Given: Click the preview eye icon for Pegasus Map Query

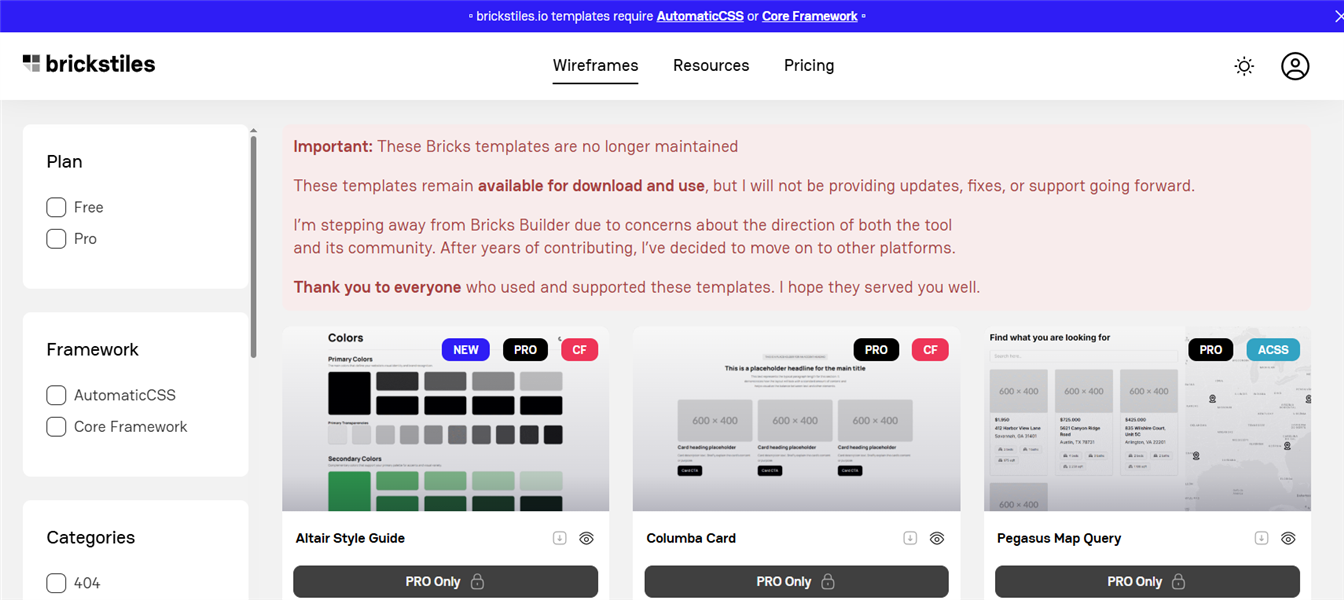Looking at the screenshot, I should pos(1288,538).
